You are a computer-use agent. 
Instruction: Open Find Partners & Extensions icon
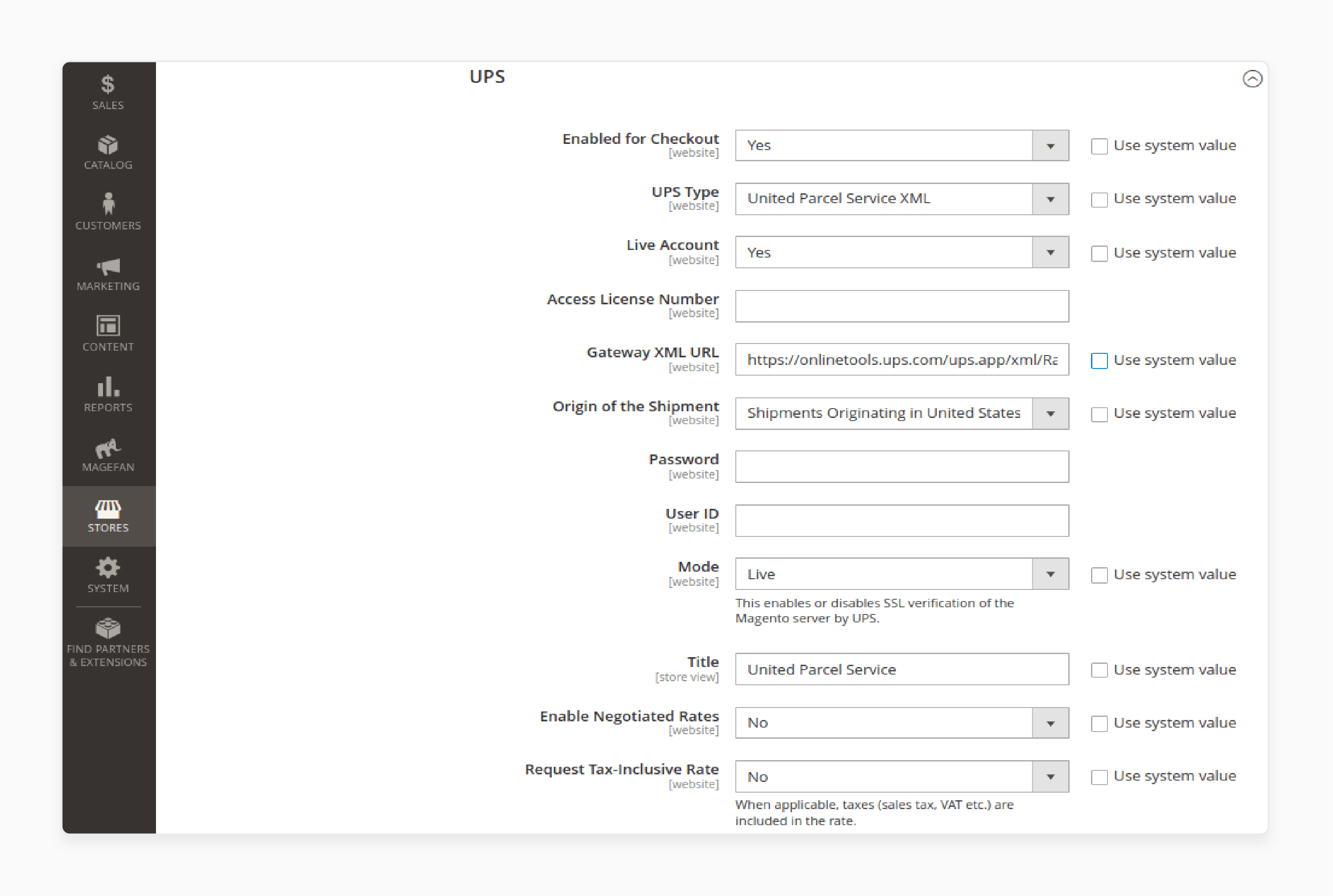pyautogui.click(x=107, y=629)
